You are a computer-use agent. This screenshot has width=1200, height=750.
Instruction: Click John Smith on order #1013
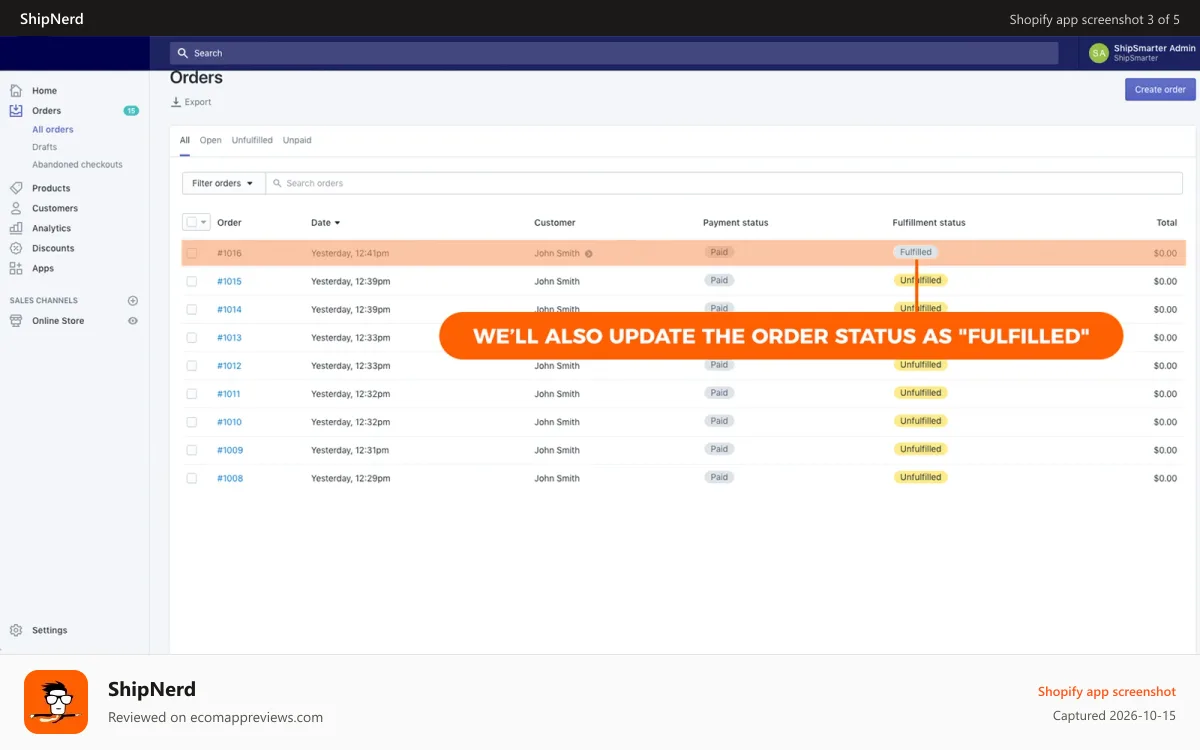(557, 338)
